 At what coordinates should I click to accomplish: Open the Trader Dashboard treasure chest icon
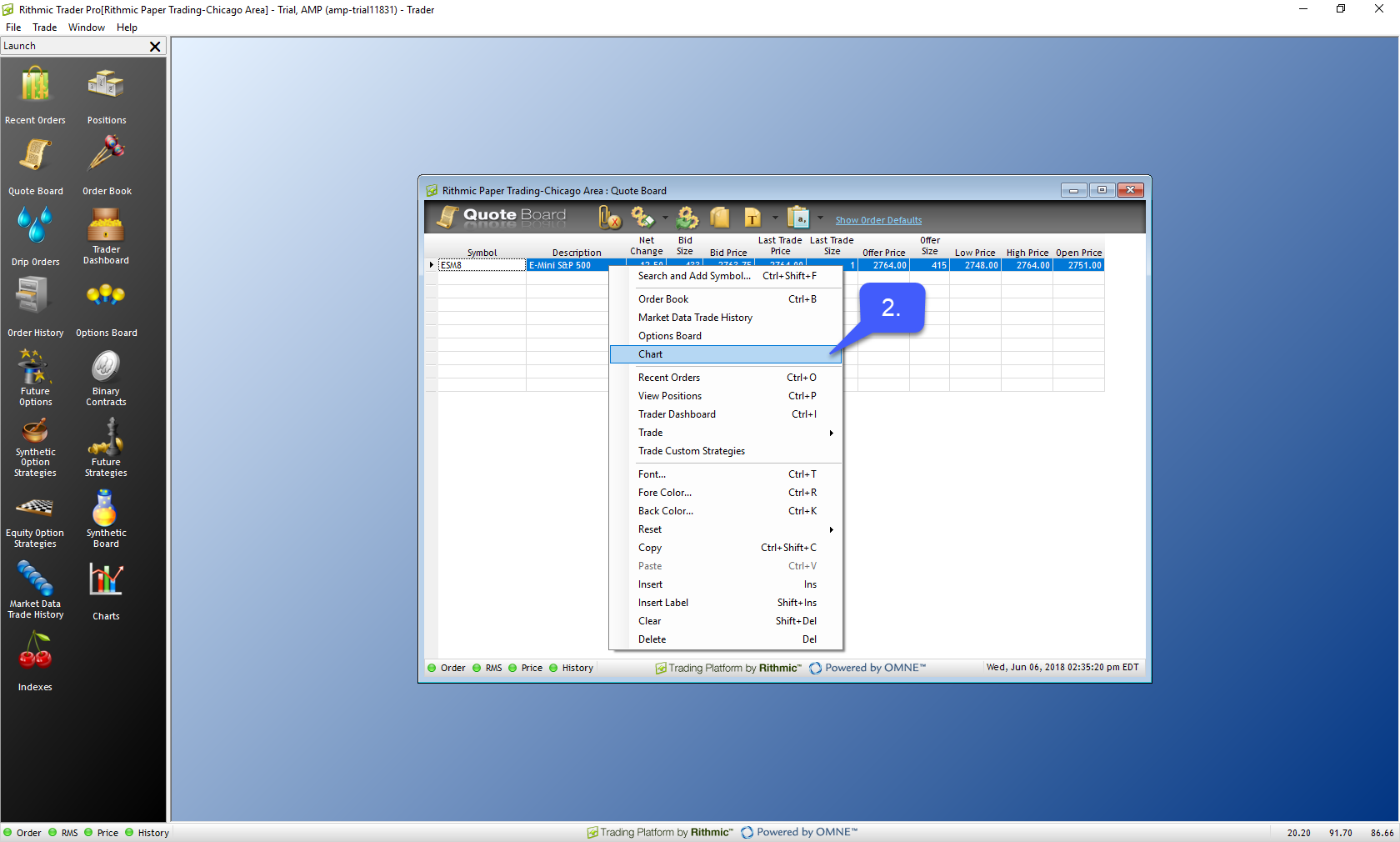point(106,225)
